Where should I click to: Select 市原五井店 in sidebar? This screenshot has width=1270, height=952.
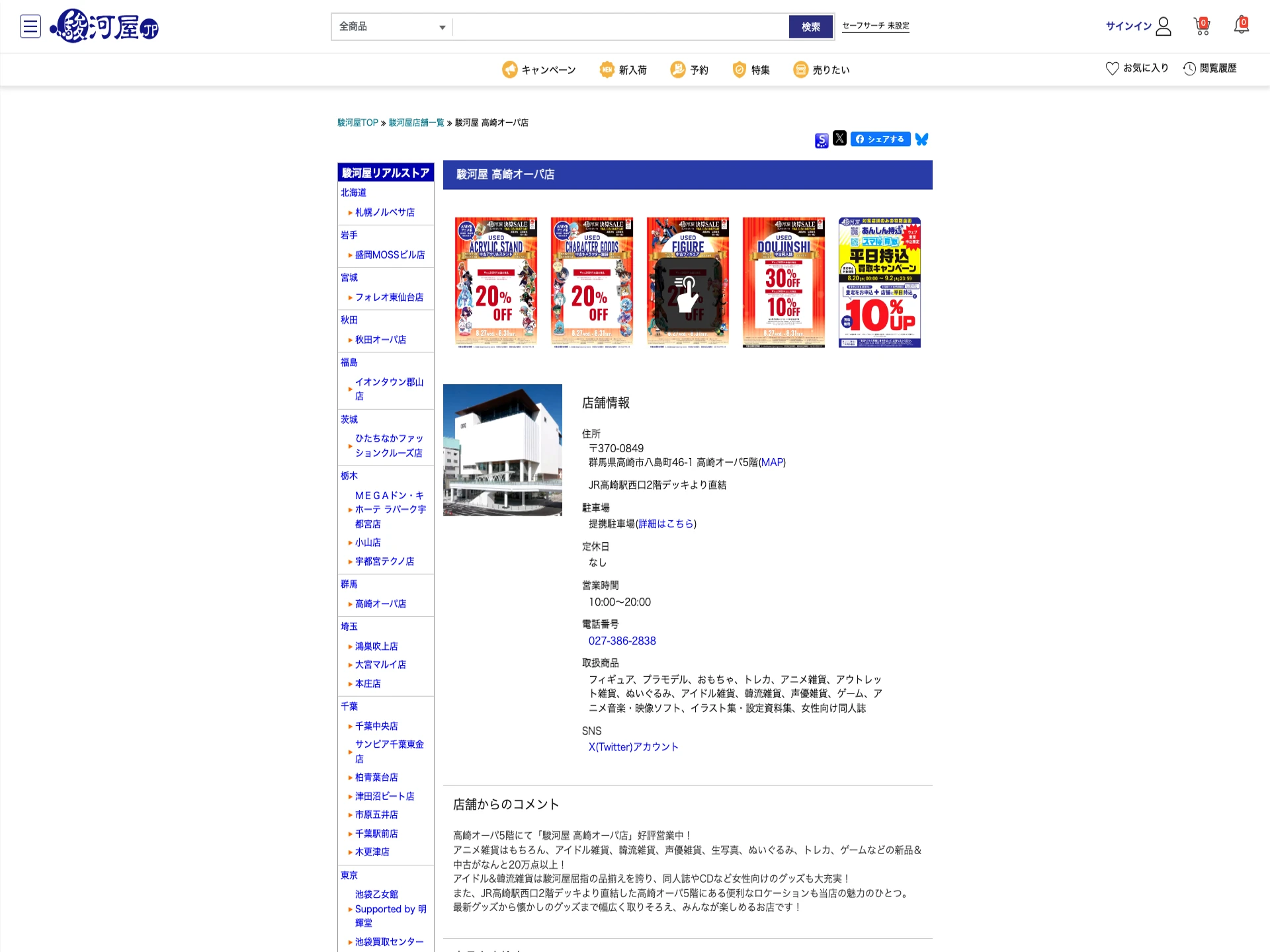click(377, 814)
